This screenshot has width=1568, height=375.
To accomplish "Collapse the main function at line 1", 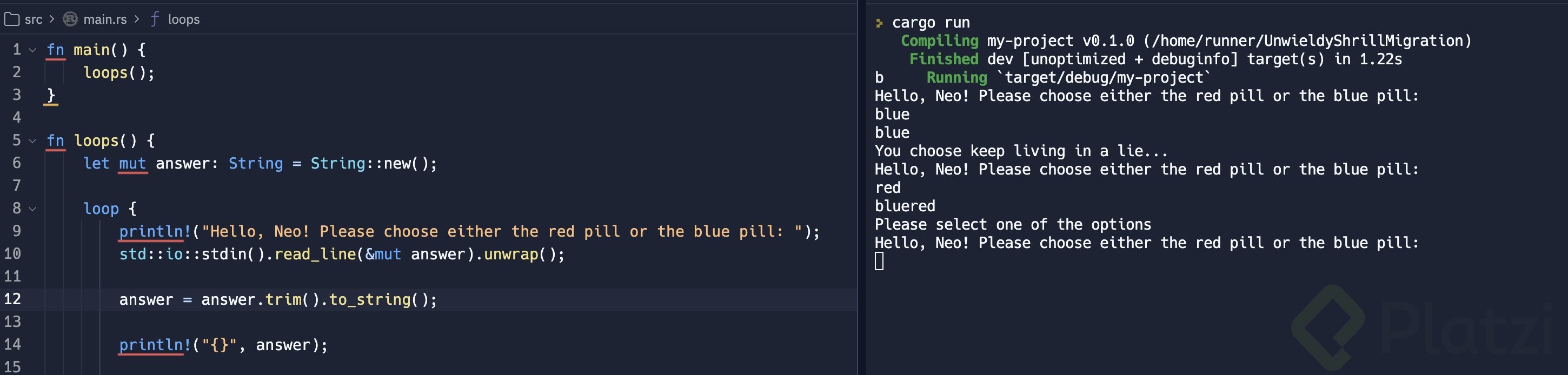I will tap(33, 50).
